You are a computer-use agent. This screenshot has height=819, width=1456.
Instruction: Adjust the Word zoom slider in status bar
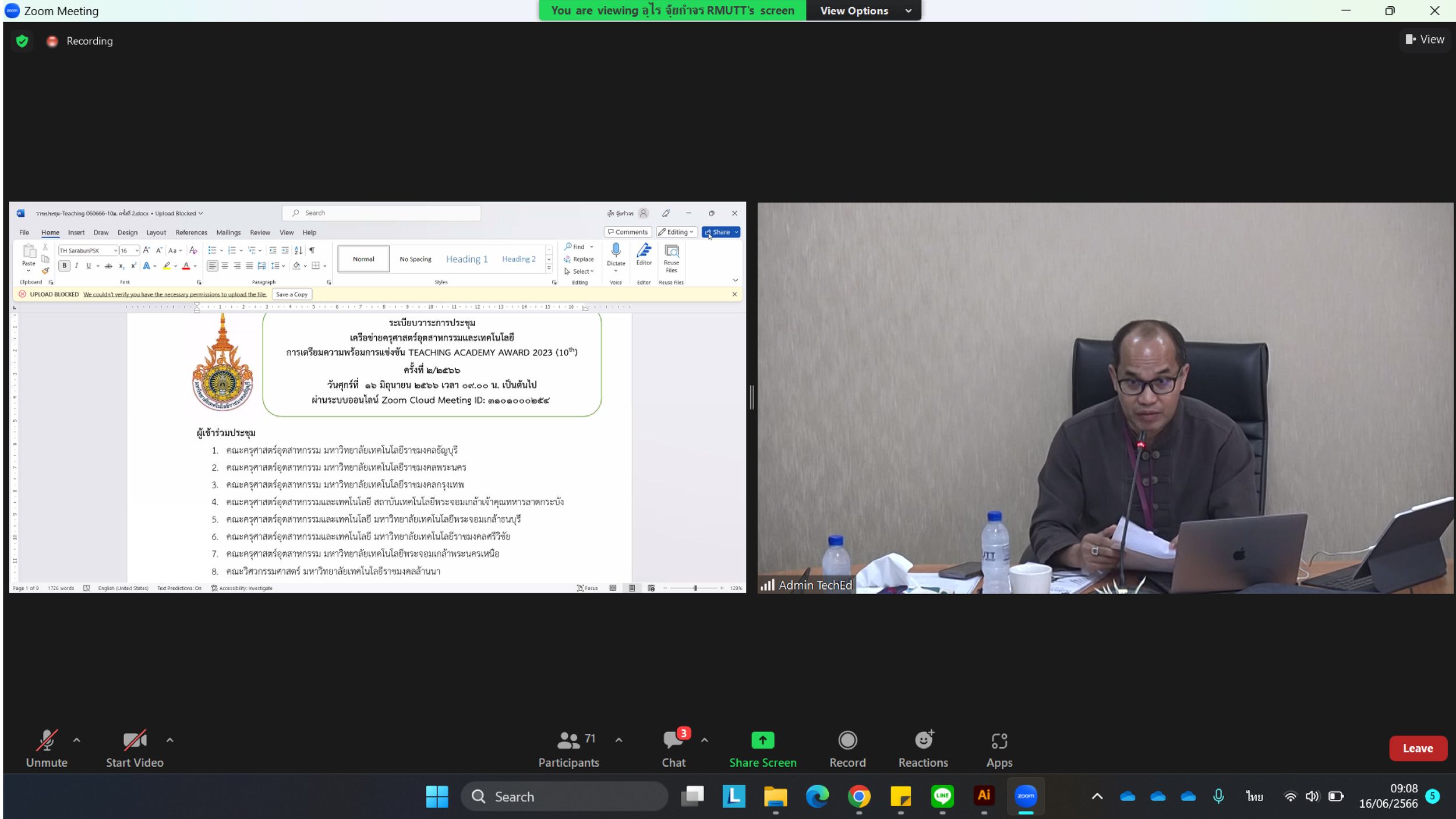(x=695, y=588)
